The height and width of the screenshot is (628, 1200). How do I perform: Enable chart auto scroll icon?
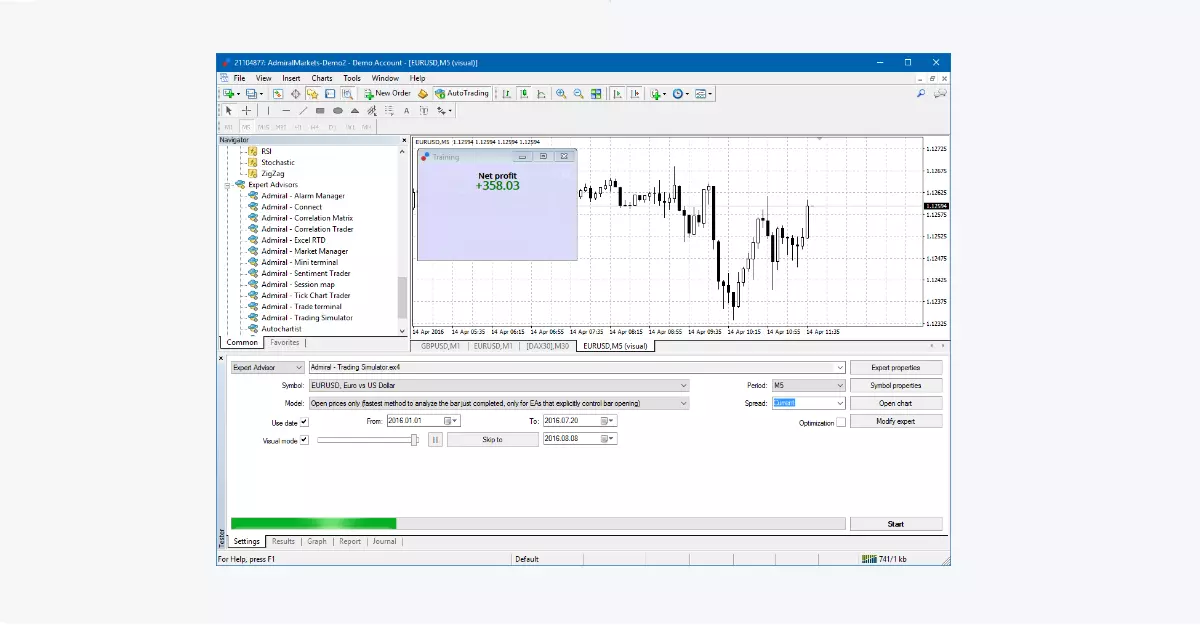pyautogui.click(x=617, y=93)
